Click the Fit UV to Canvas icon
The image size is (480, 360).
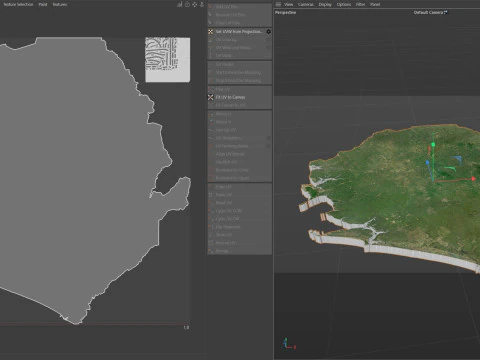210,97
